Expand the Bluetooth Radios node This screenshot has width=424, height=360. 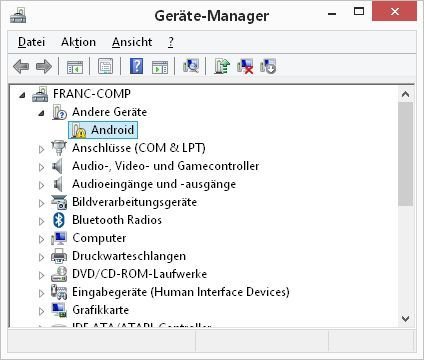(x=41, y=221)
